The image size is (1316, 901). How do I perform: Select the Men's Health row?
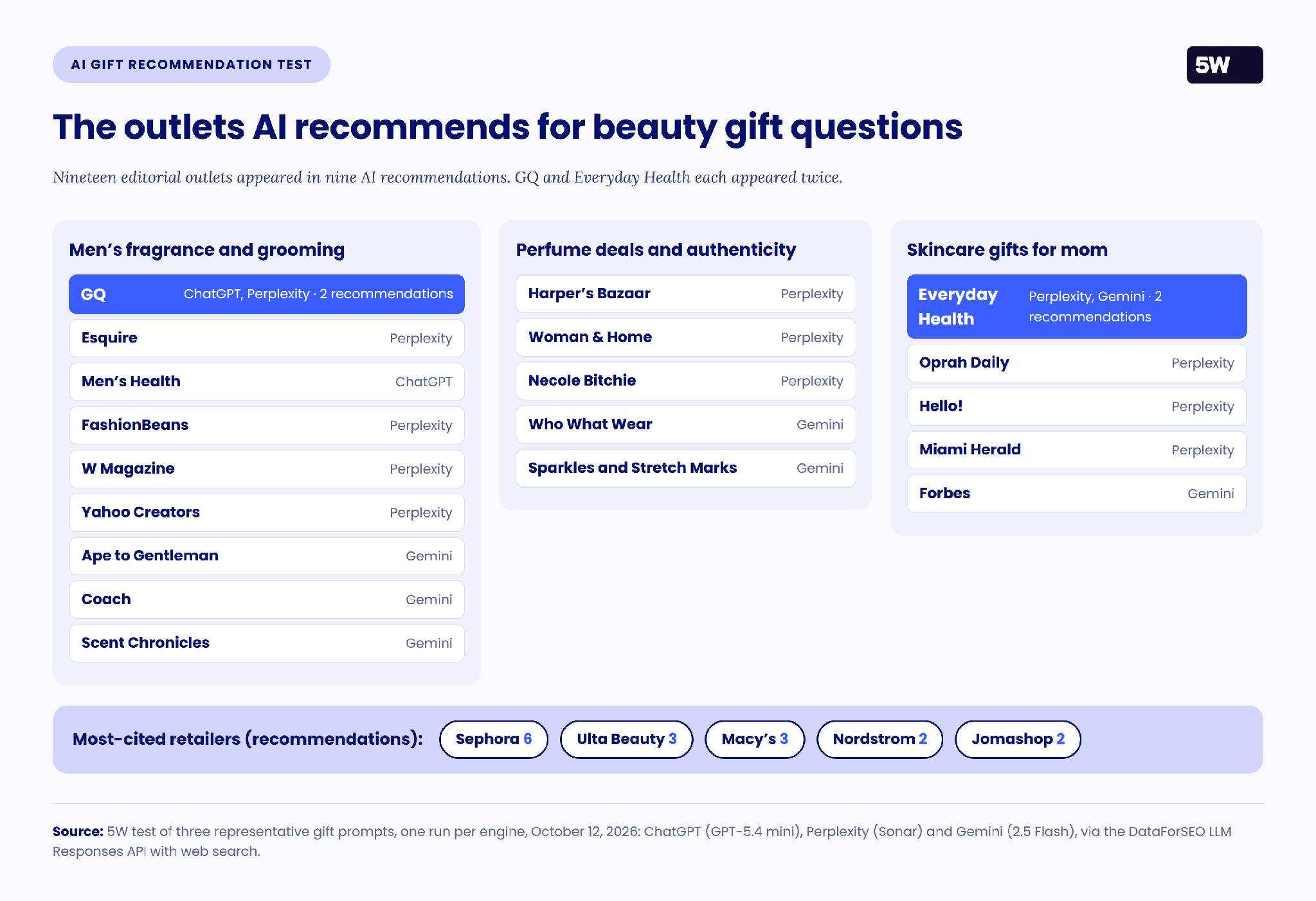pos(267,382)
